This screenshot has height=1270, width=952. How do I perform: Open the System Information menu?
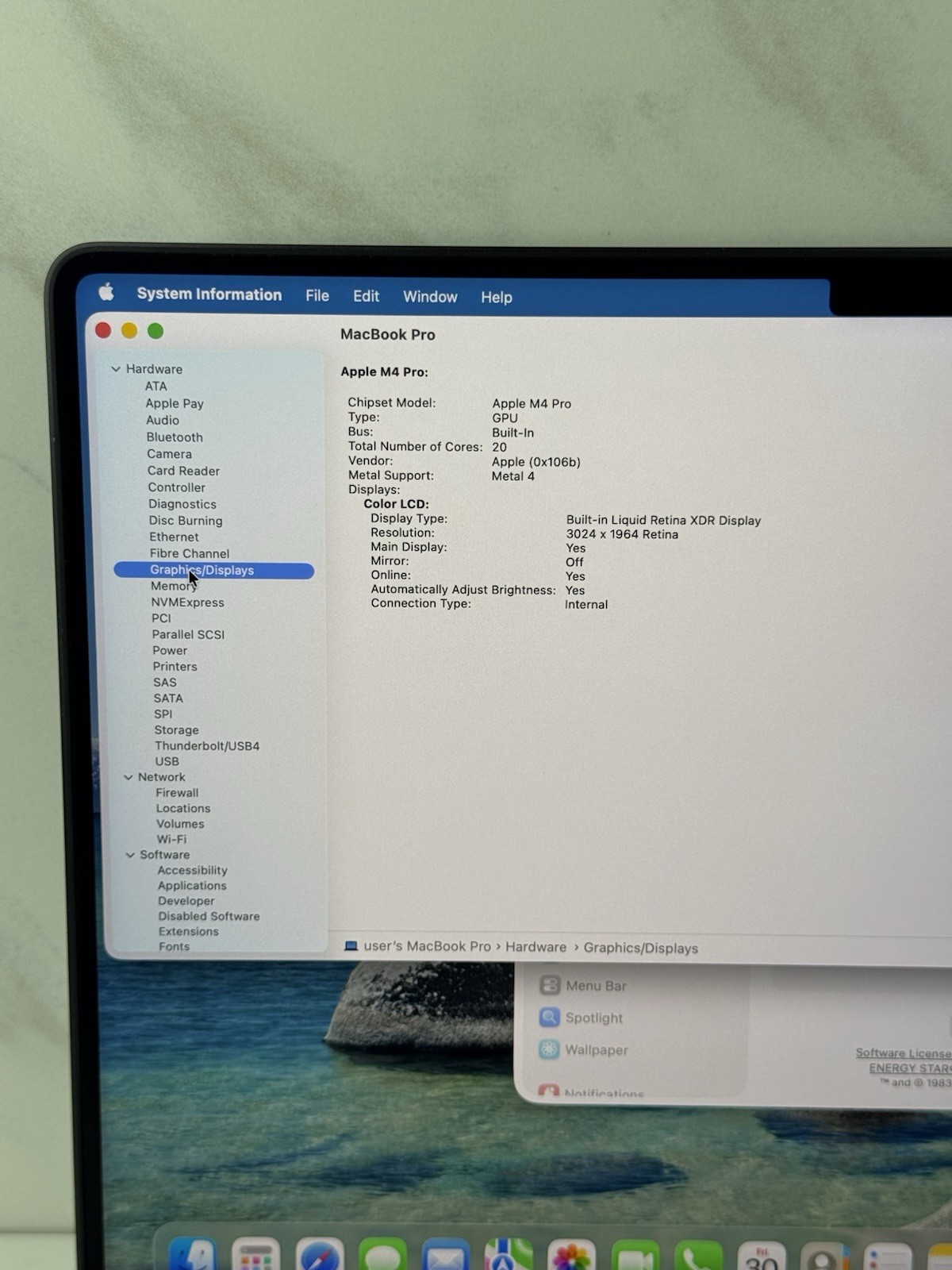(209, 294)
